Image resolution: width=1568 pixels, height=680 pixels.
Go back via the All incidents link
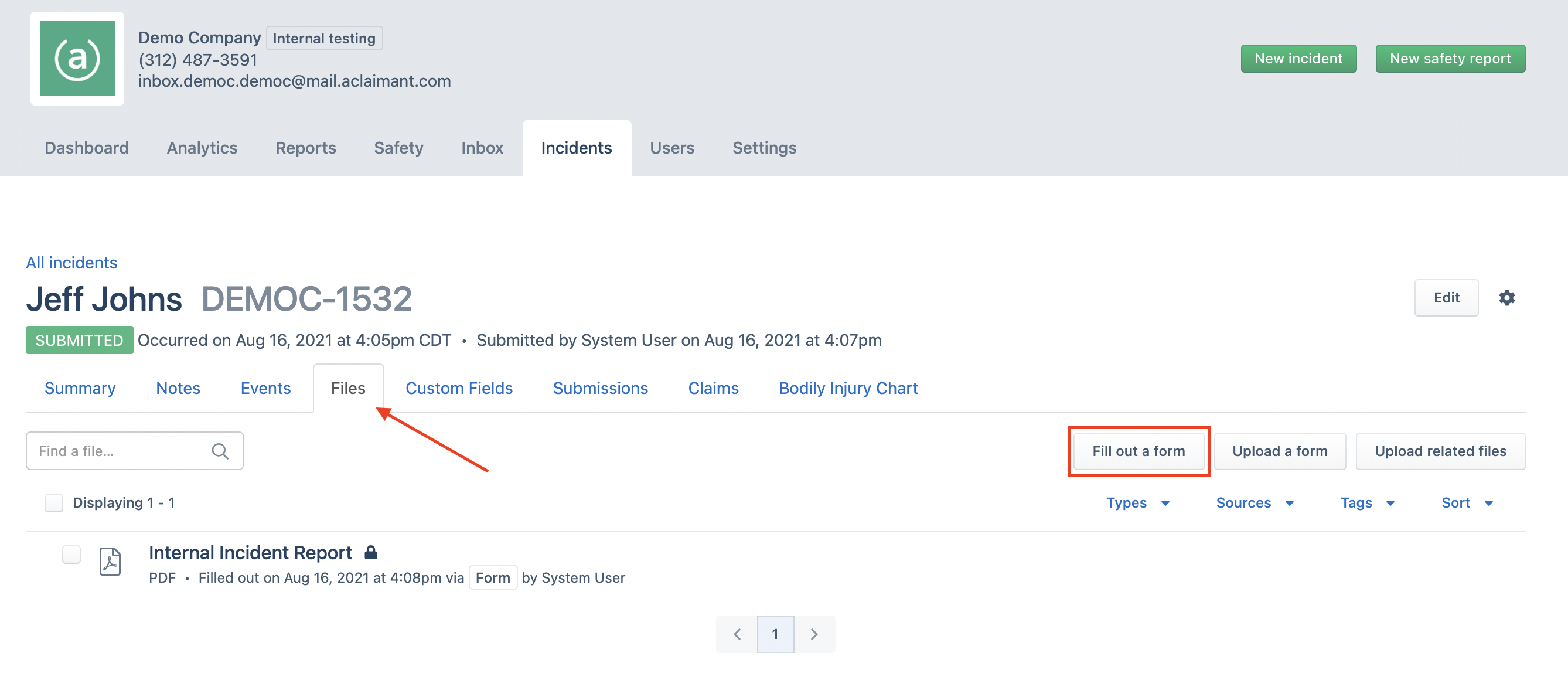[71, 263]
